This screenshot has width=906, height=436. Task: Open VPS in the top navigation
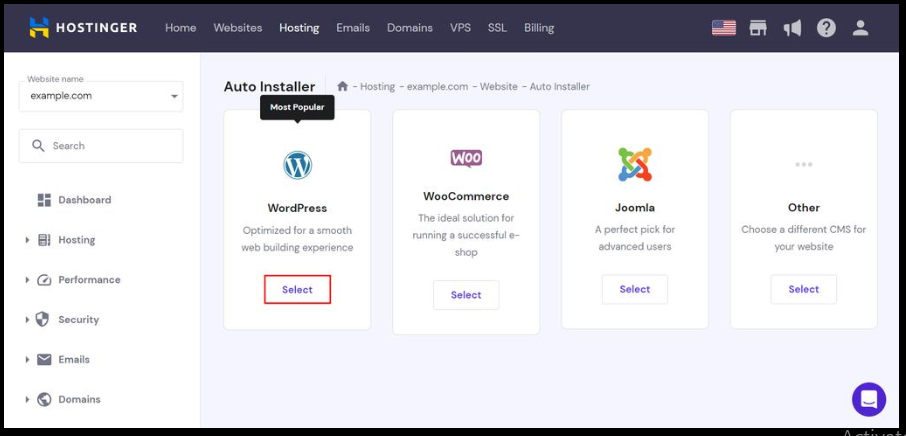click(460, 28)
